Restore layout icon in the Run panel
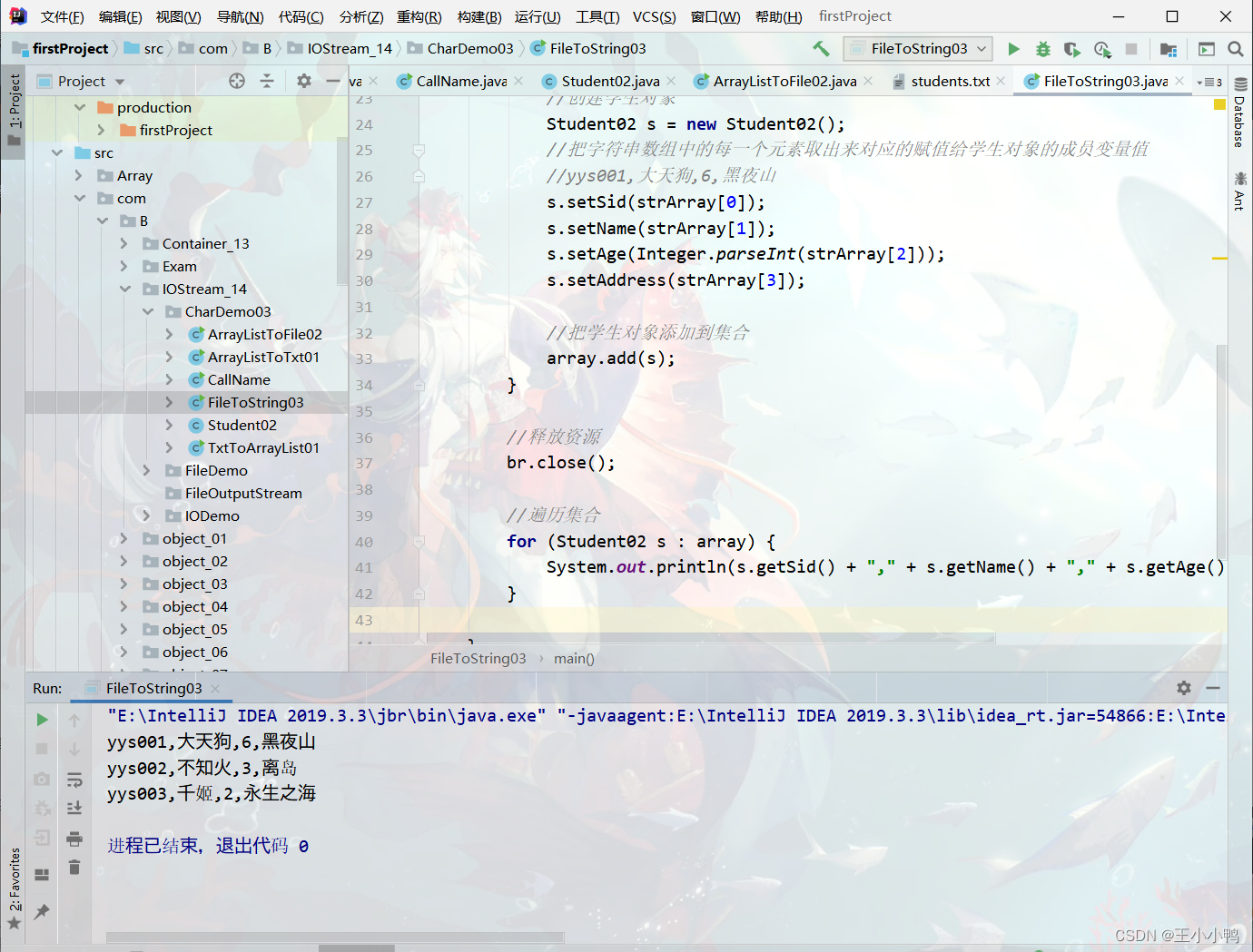The height and width of the screenshot is (952, 1253). pos(42,875)
